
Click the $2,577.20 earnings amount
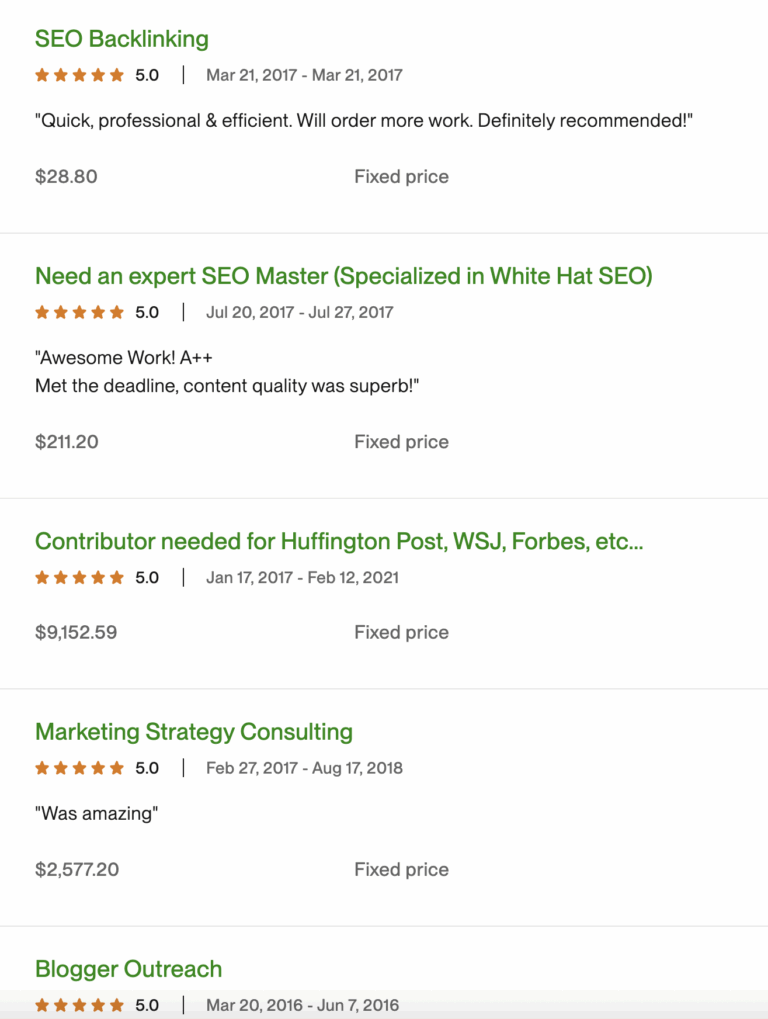click(77, 869)
